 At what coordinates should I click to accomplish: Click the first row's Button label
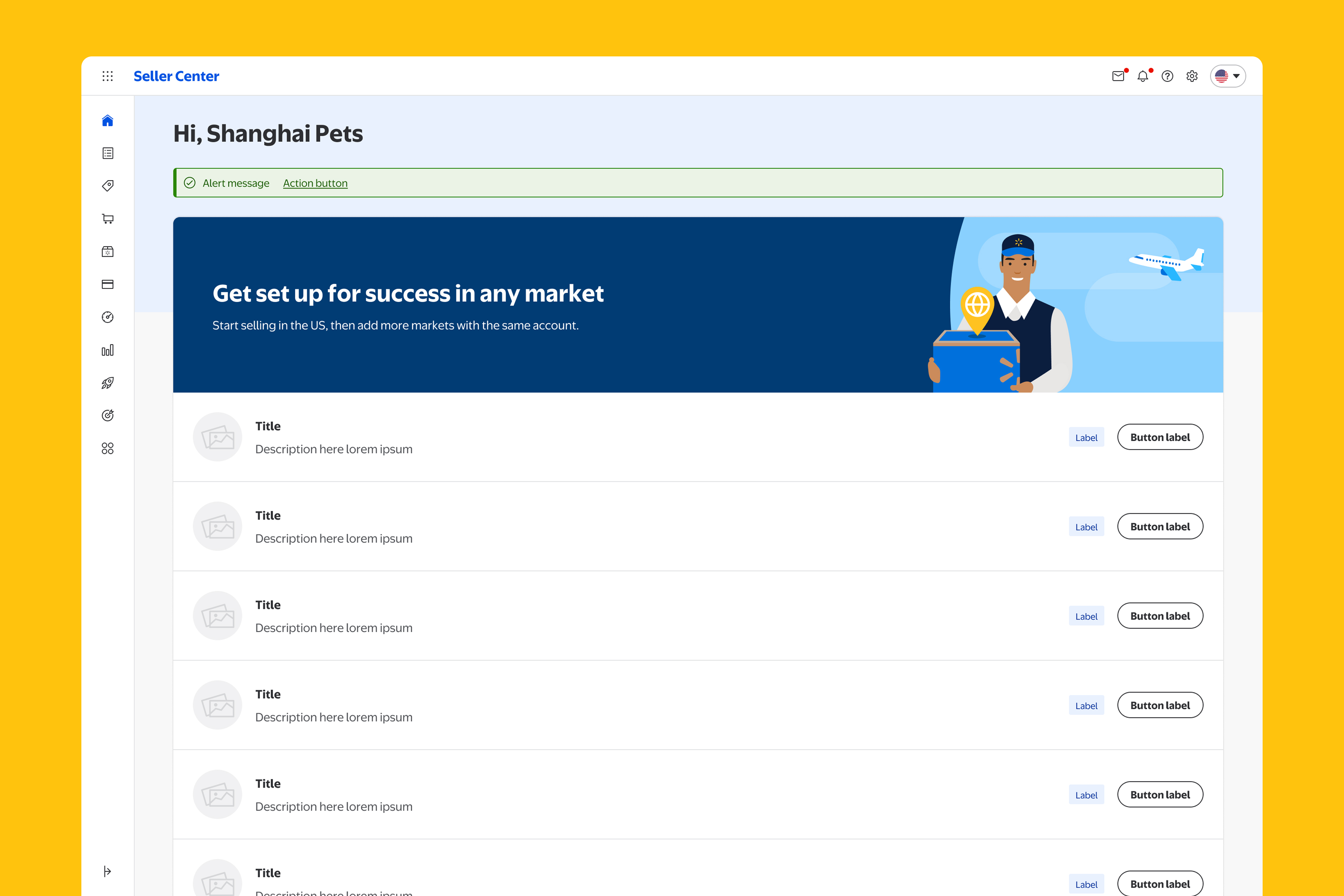click(1160, 437)
